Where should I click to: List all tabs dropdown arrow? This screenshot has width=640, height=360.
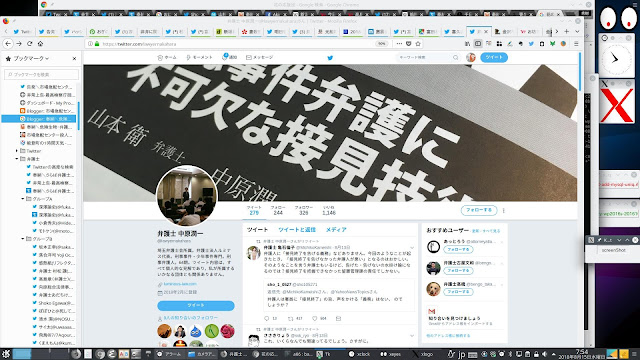click(577, 31)
